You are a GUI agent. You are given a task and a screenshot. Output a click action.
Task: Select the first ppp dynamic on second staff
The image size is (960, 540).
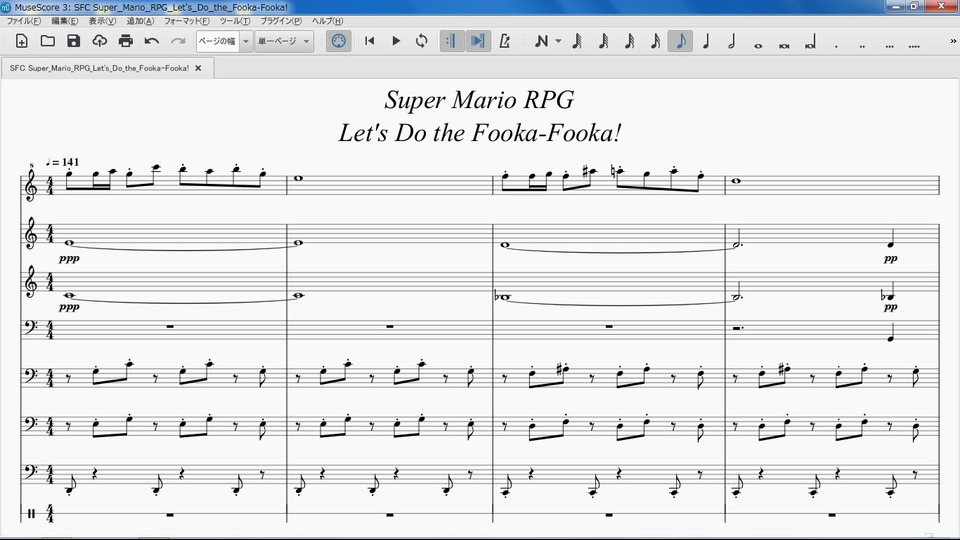click(x=69, y=259)
